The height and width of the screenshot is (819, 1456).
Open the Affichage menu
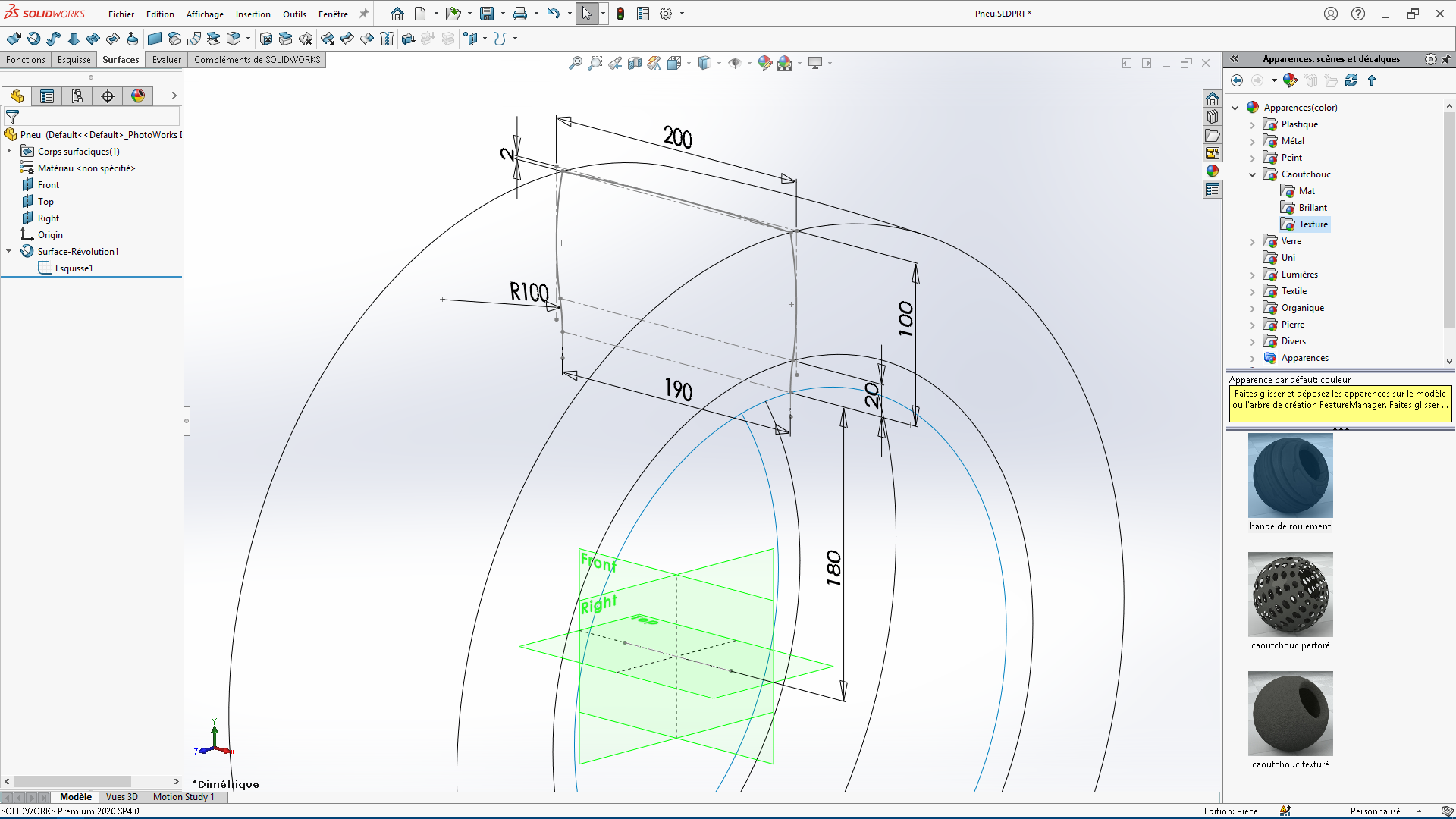click(x=205, y=14)
